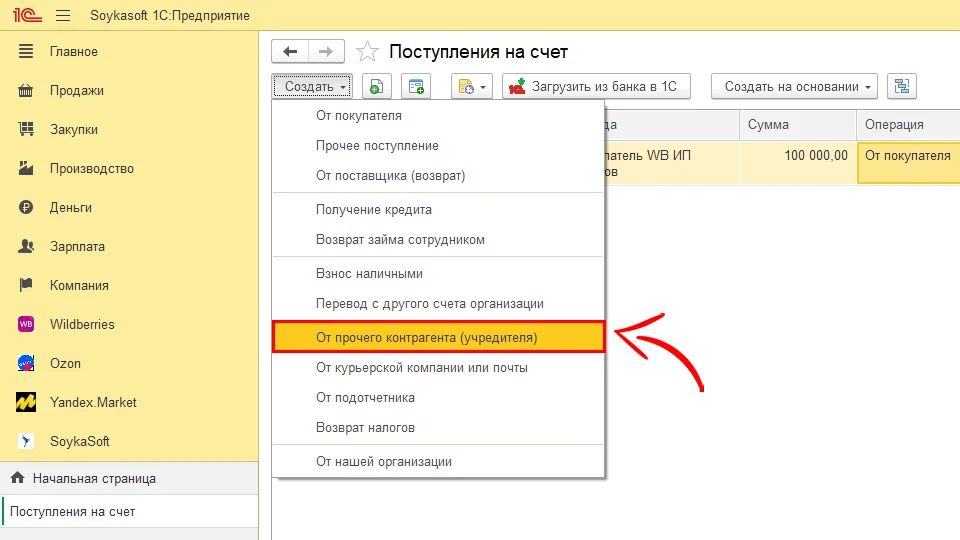Viewport: 960px width, 540px height.
Task: Open the hamburger main menu icon
Action: pos(63,15)
